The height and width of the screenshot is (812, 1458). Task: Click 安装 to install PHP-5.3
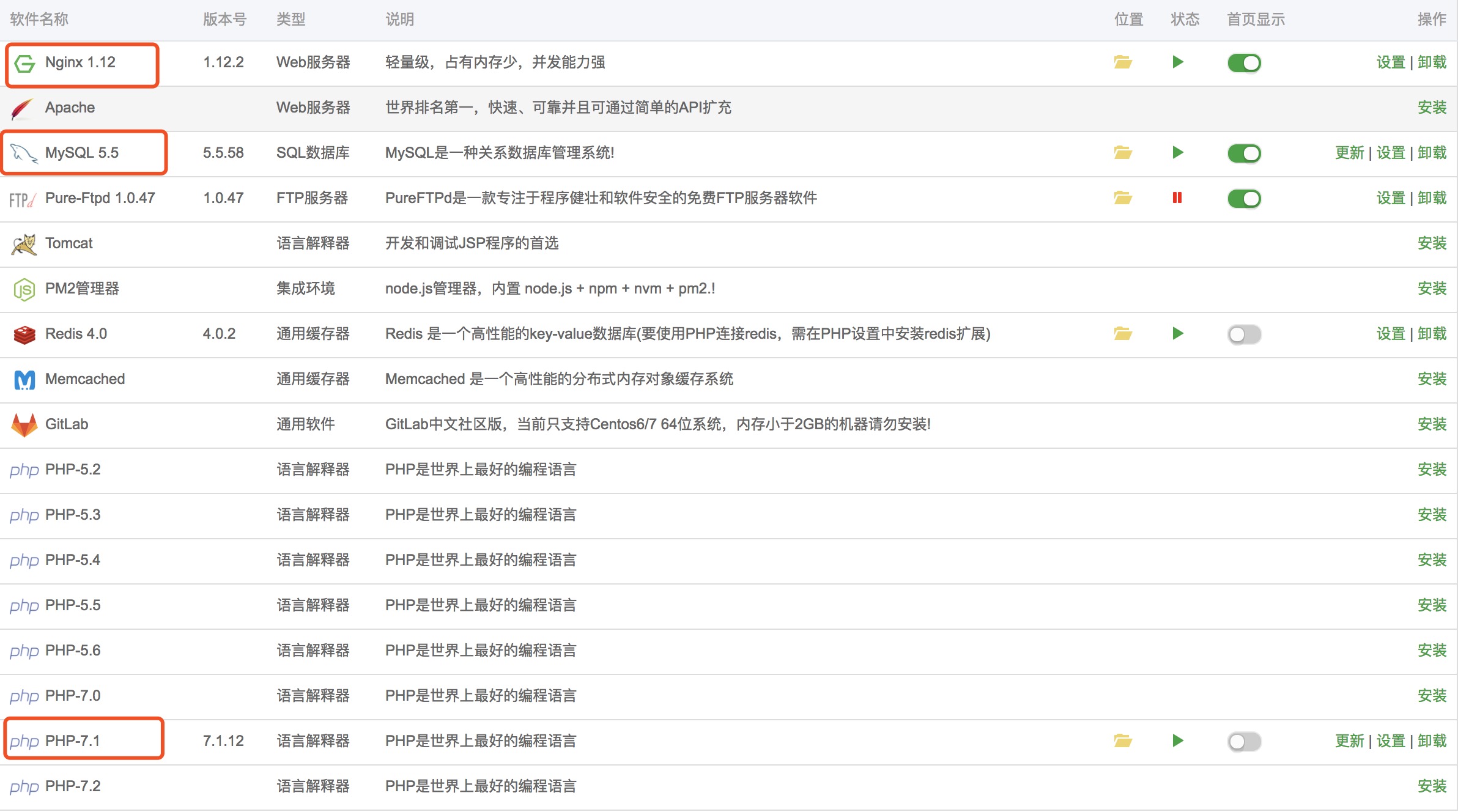(x=1432, y=515)
